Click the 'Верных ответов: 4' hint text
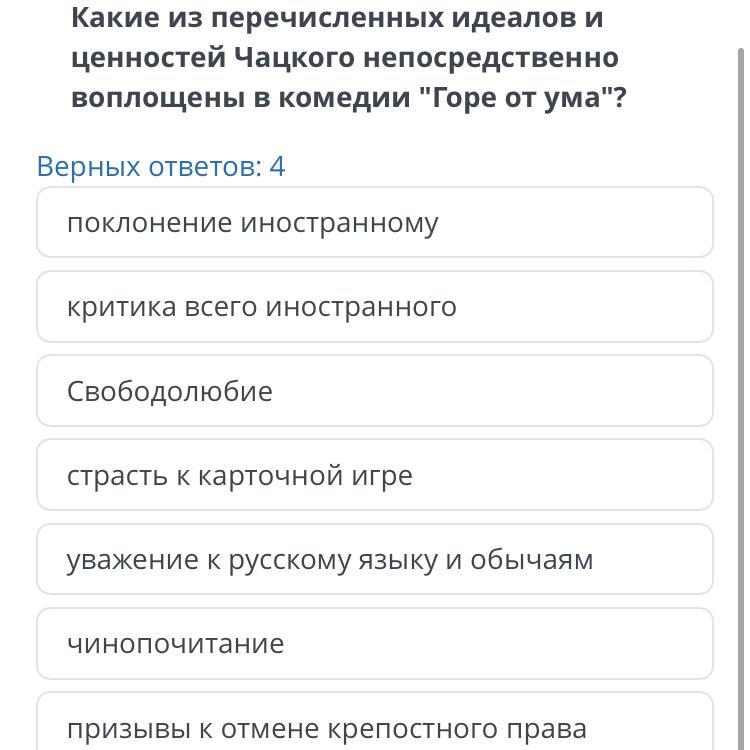 click(161, 167)
